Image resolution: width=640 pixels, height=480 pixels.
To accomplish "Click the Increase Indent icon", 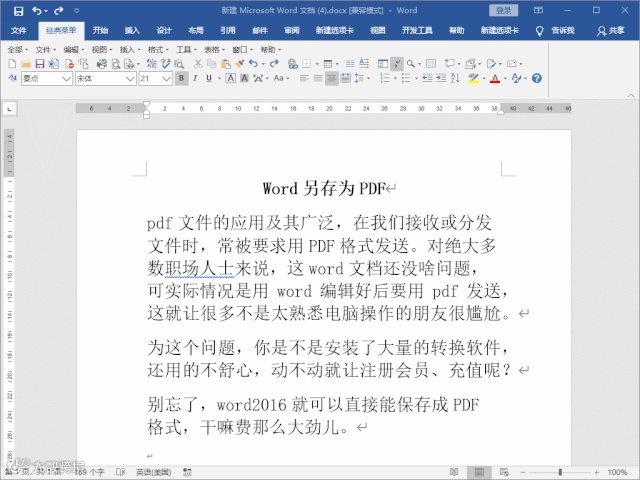I will [x=441, y=78].
